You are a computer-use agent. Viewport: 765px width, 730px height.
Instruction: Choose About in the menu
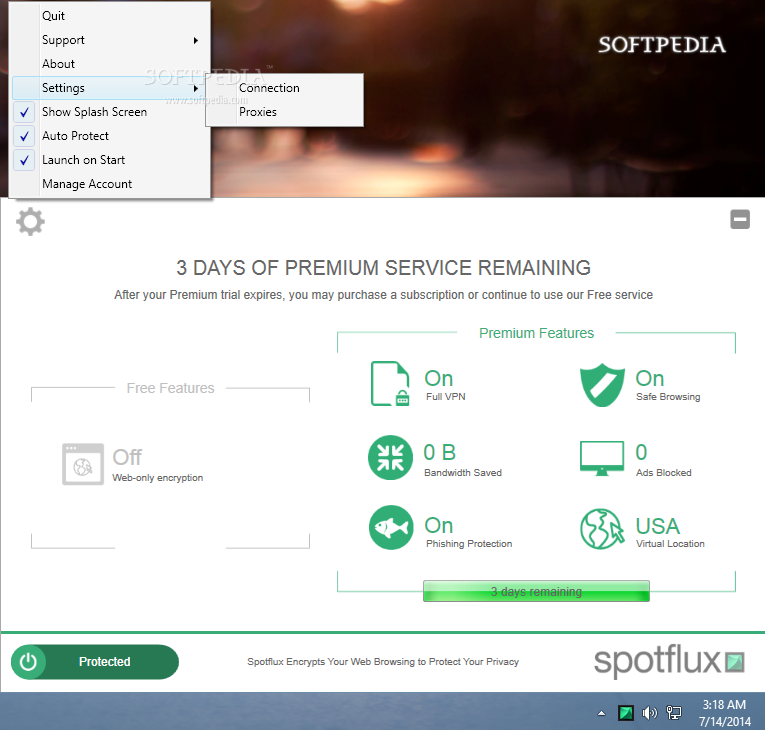110,63
